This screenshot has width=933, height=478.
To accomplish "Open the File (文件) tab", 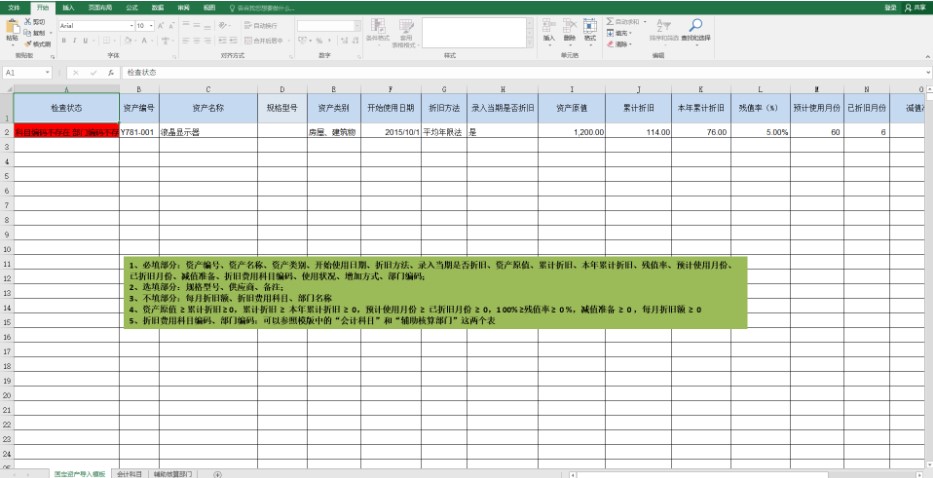I will point(14,8).
